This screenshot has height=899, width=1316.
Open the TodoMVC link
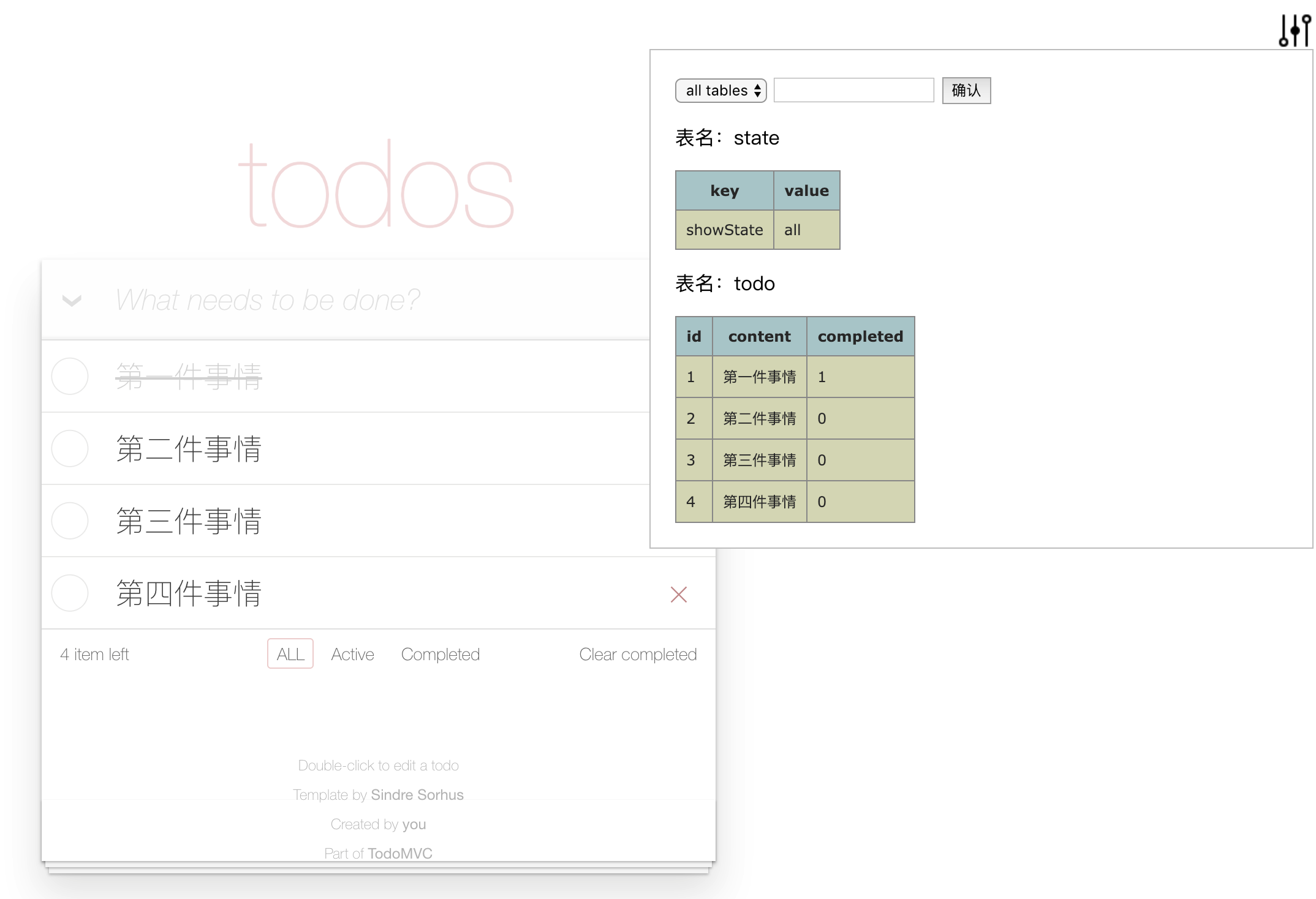click(399, 853)
